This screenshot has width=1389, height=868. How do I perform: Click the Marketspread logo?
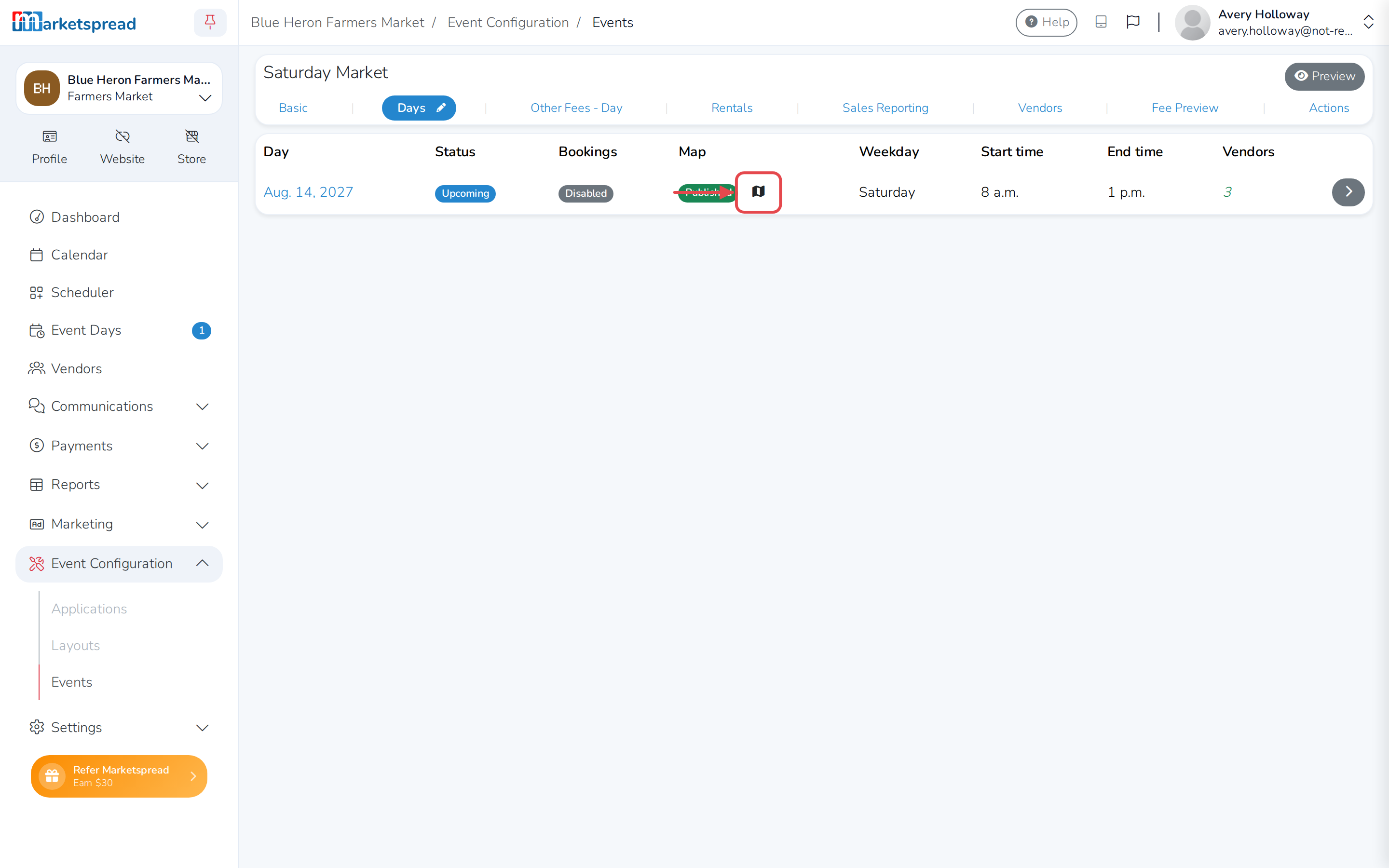coord(74,22)
